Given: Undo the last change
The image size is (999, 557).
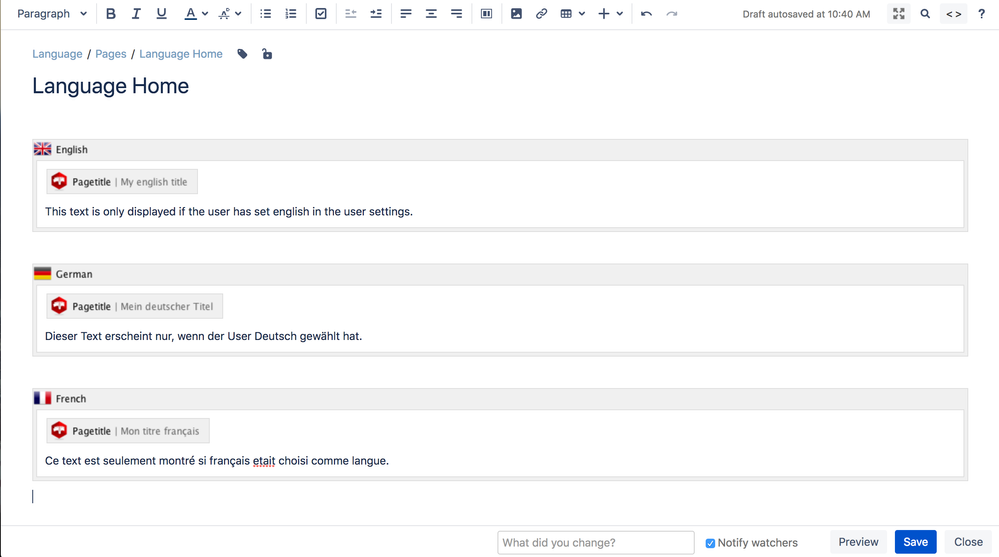Looking at the screenshot, I should [x=646, y=13].
